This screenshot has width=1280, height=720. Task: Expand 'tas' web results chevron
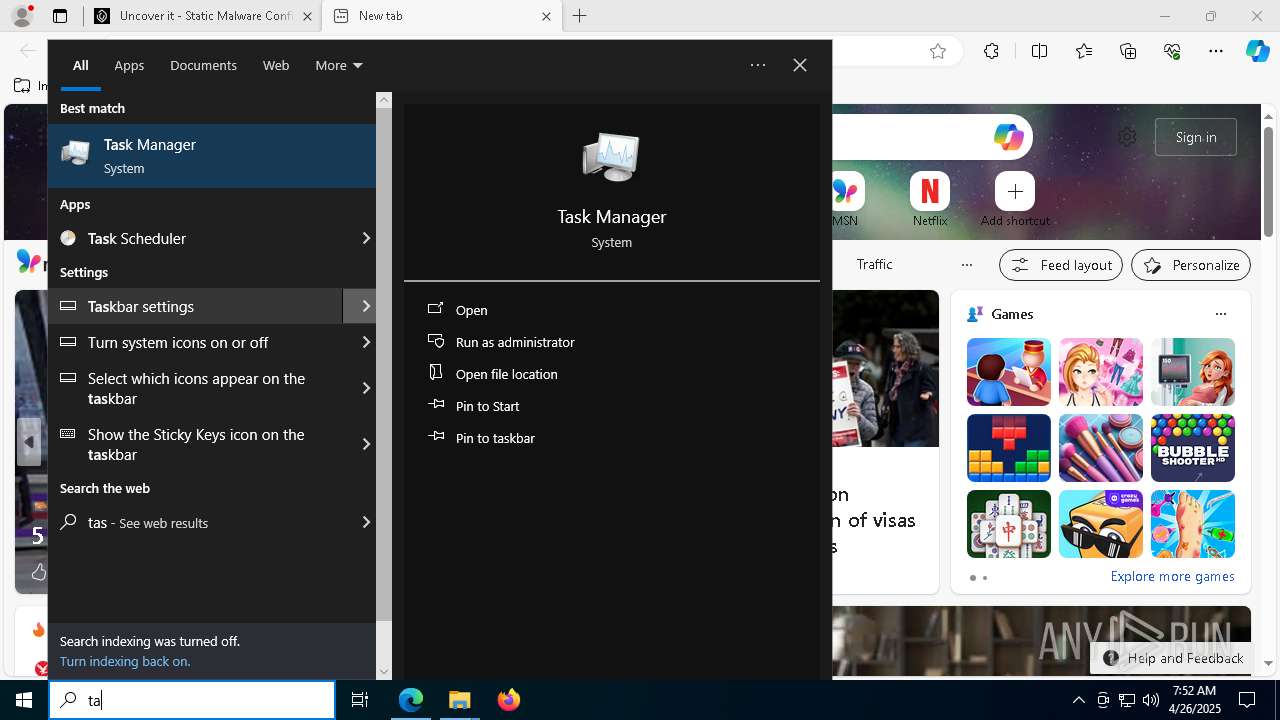point(366,522)
